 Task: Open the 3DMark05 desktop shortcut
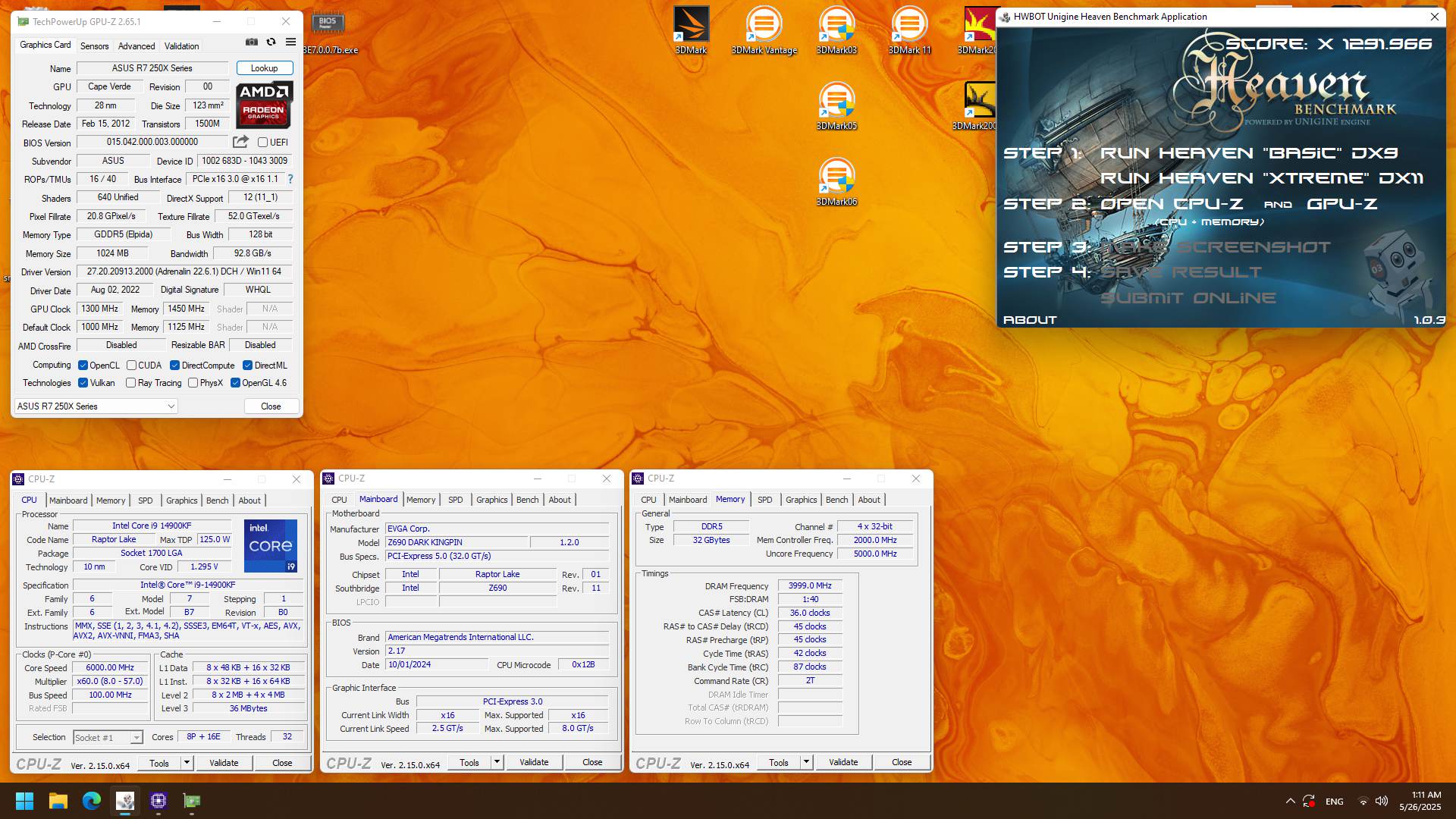[x=836, y=106]
